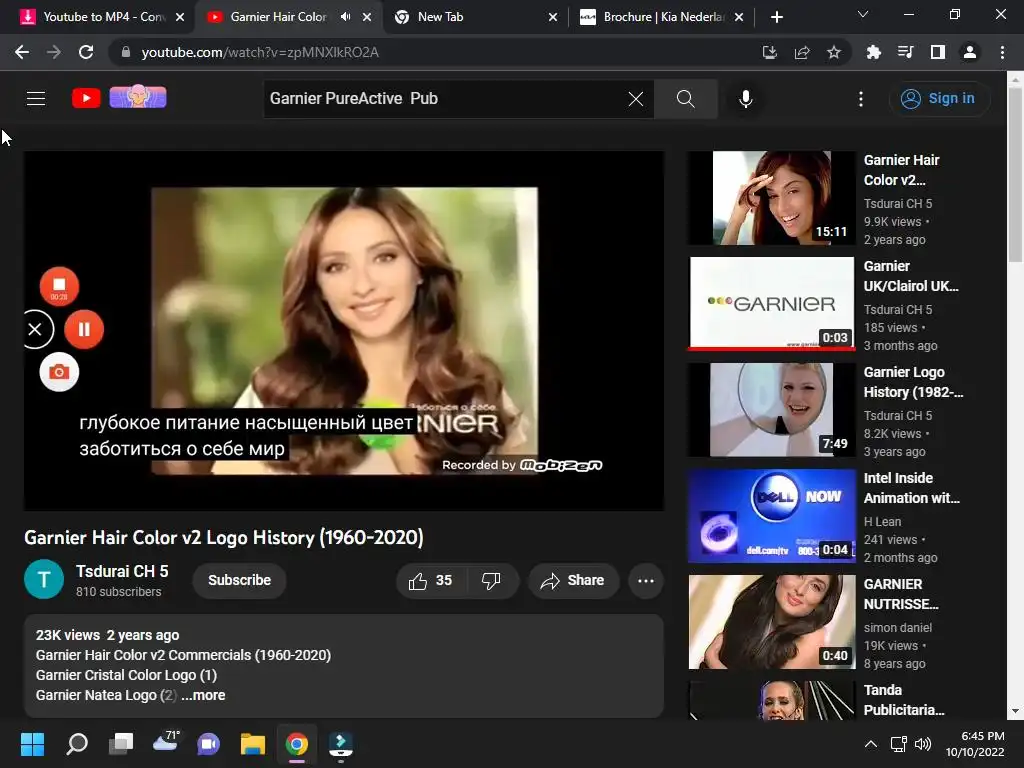Click the YouTube doodle next to logo
This screenshot has height=768, width=1024.
(138, 97)
